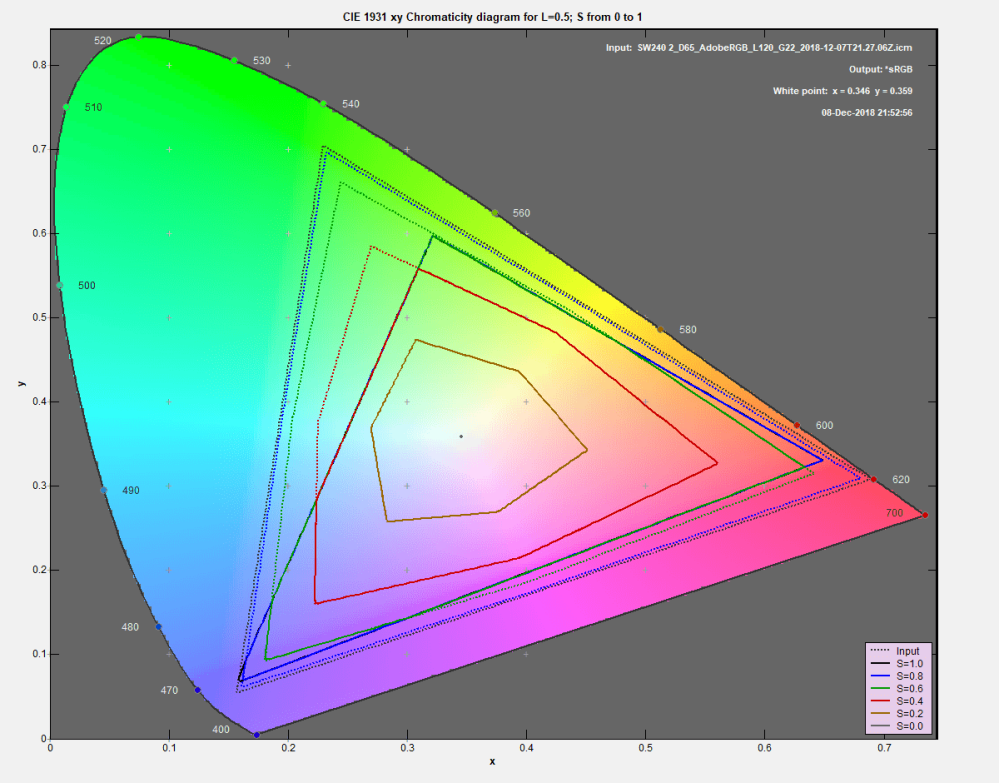999x783 pixels.
Task: Click the "580" wavelength label
Action: point(687,330)
